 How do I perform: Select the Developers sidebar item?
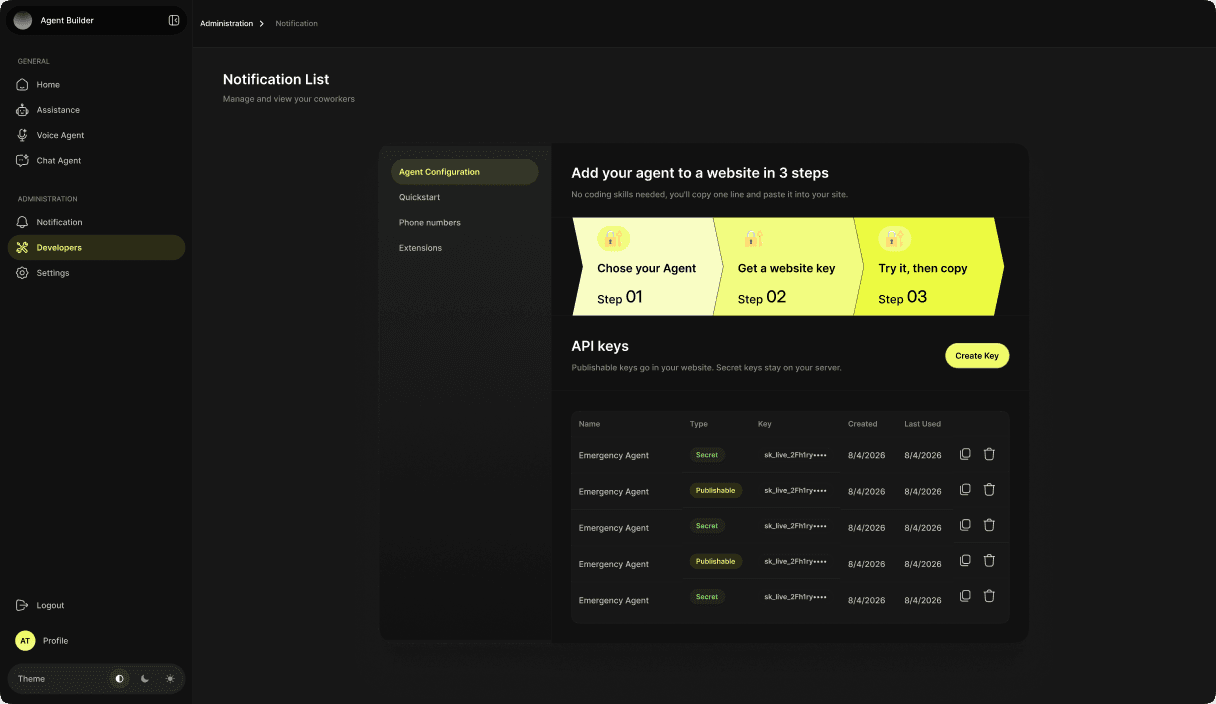coord(96,247)
